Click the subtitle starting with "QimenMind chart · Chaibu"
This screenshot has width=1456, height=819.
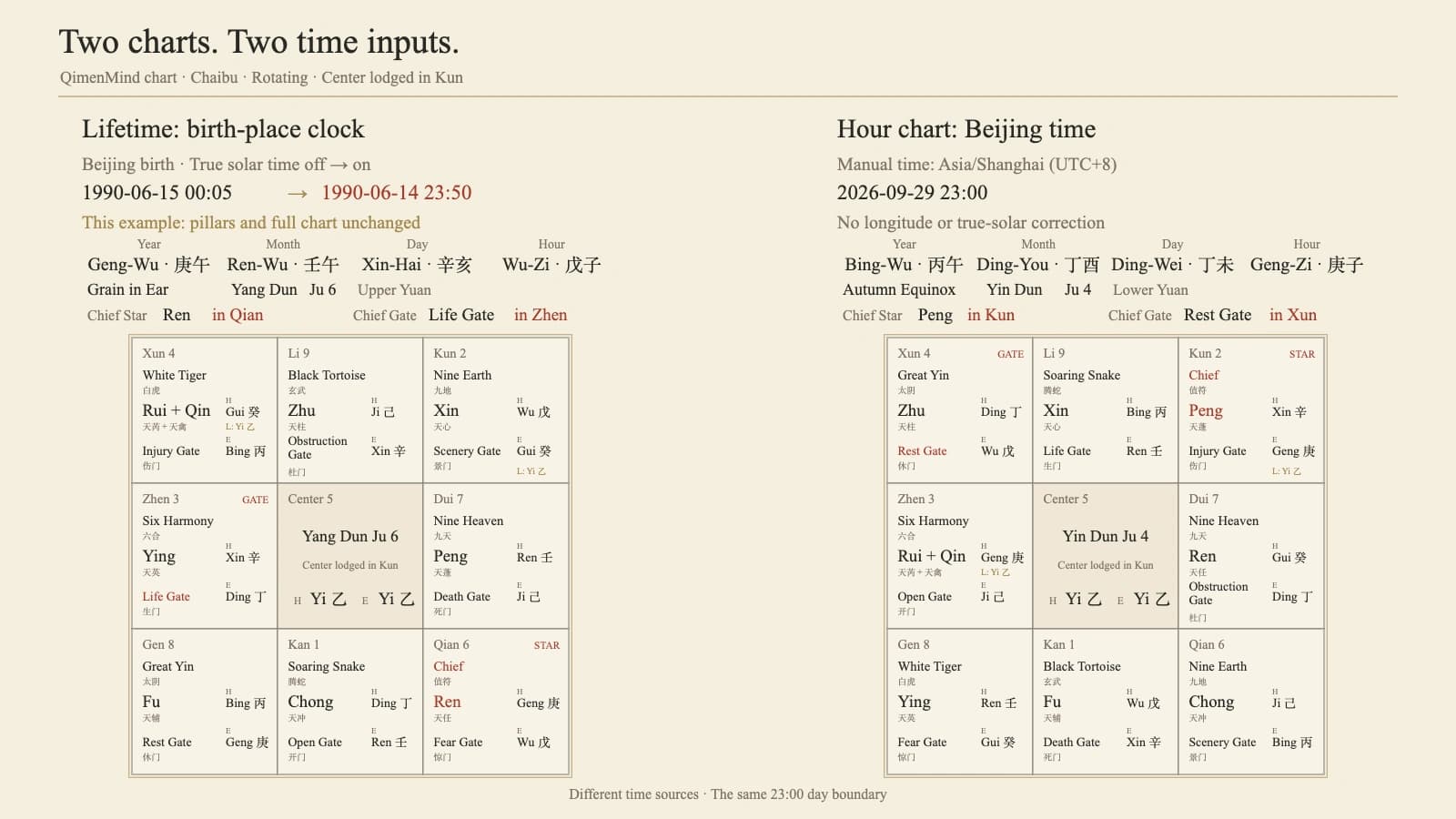pos(261,77)
